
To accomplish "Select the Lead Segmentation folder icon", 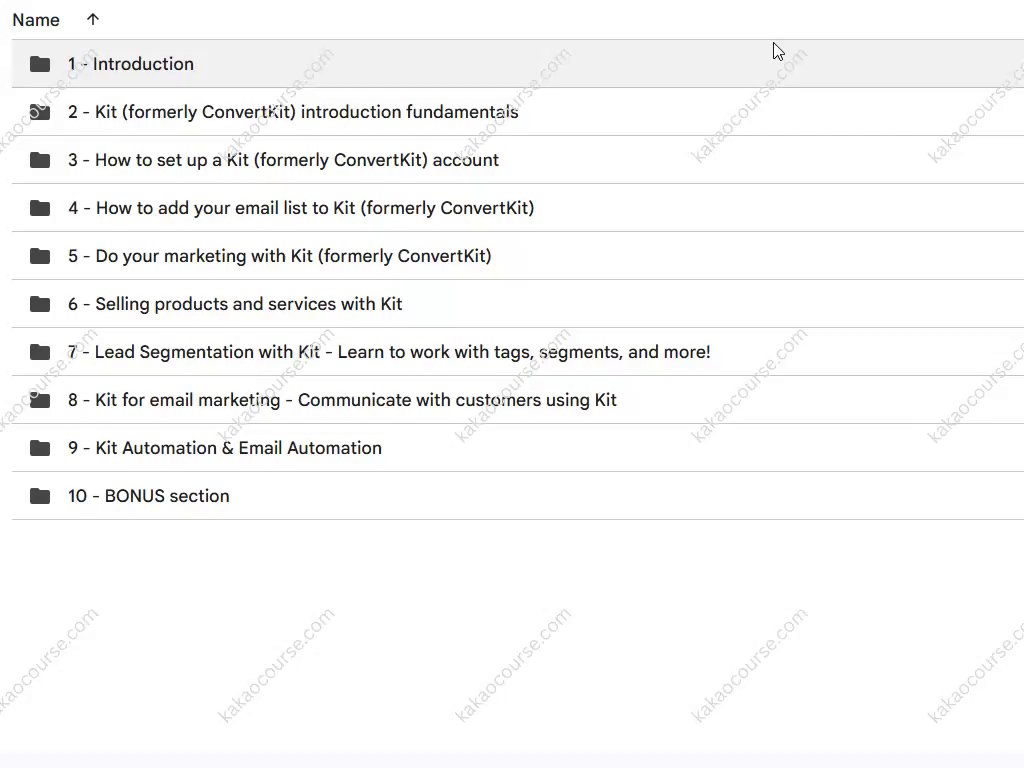I will tap(40, 352).
